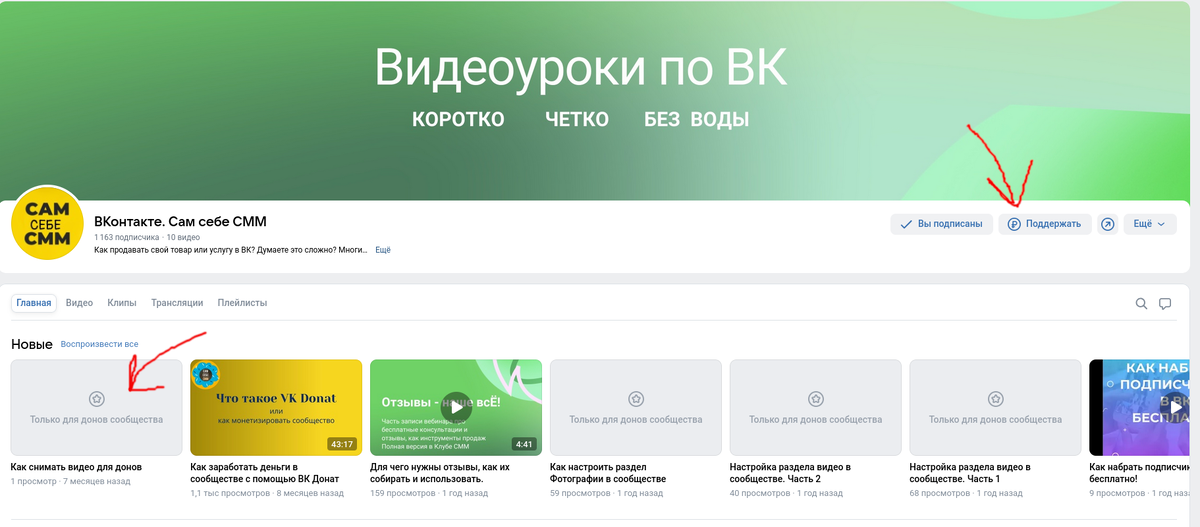Switch to the Клипы tab
The width and height of the screenshot is (1200, 527).
coord(122,302)
